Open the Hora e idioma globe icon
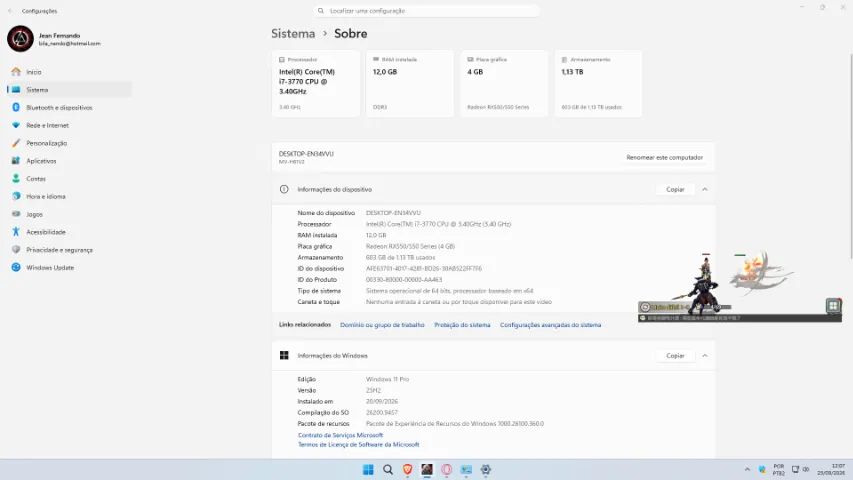 coord(16,196)
